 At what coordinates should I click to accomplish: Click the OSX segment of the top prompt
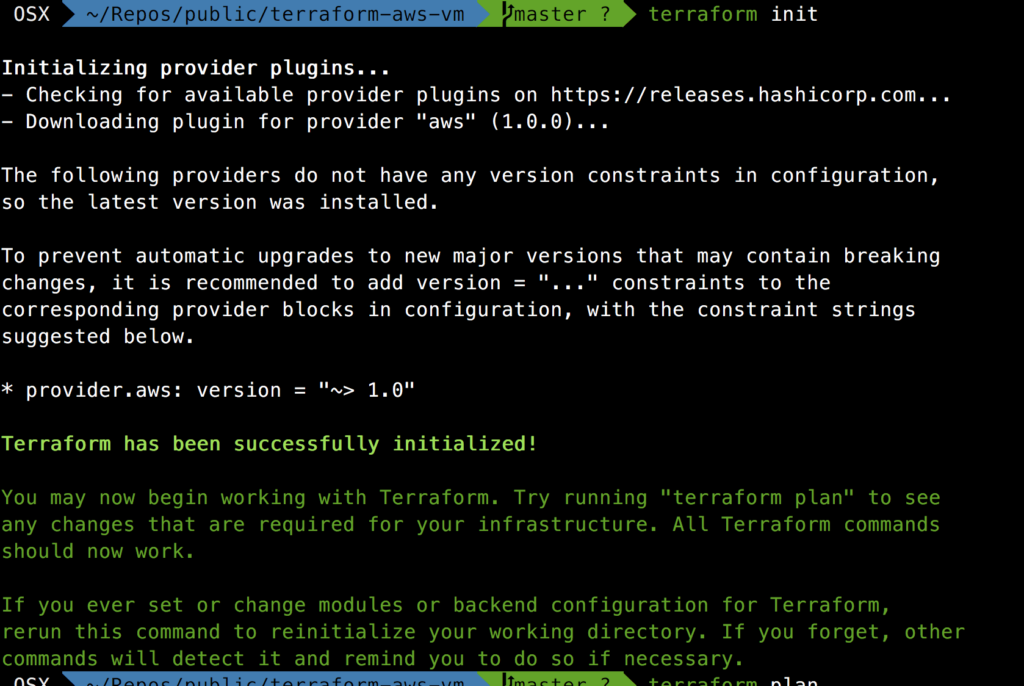click(31, 14)
